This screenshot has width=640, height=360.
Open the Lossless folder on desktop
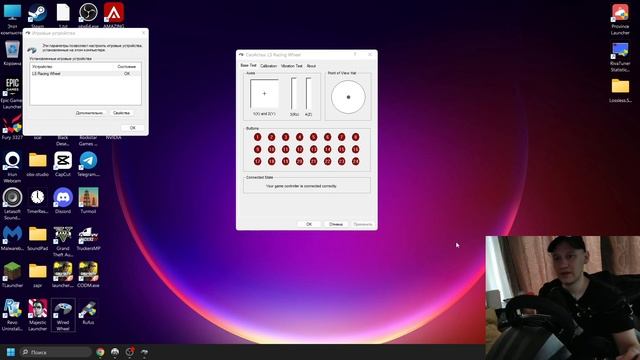[620, 91]
